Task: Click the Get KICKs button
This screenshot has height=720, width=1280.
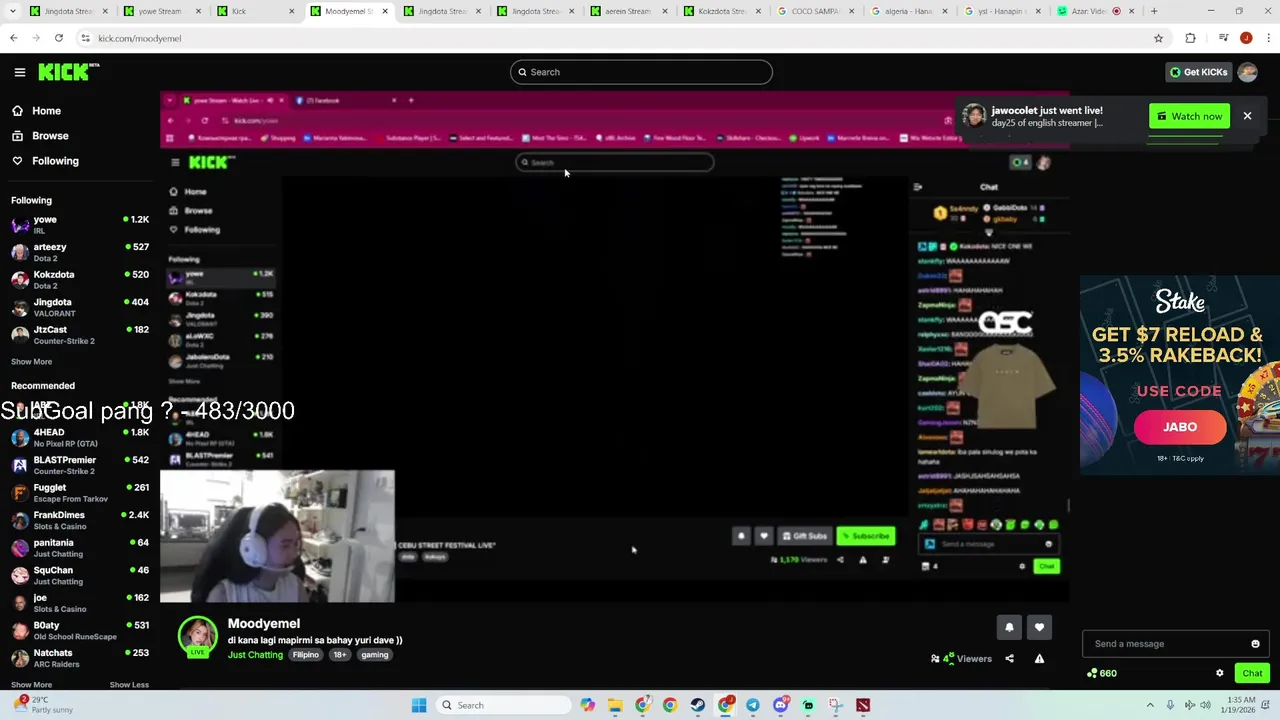Action: click(x=1198, y=72)
